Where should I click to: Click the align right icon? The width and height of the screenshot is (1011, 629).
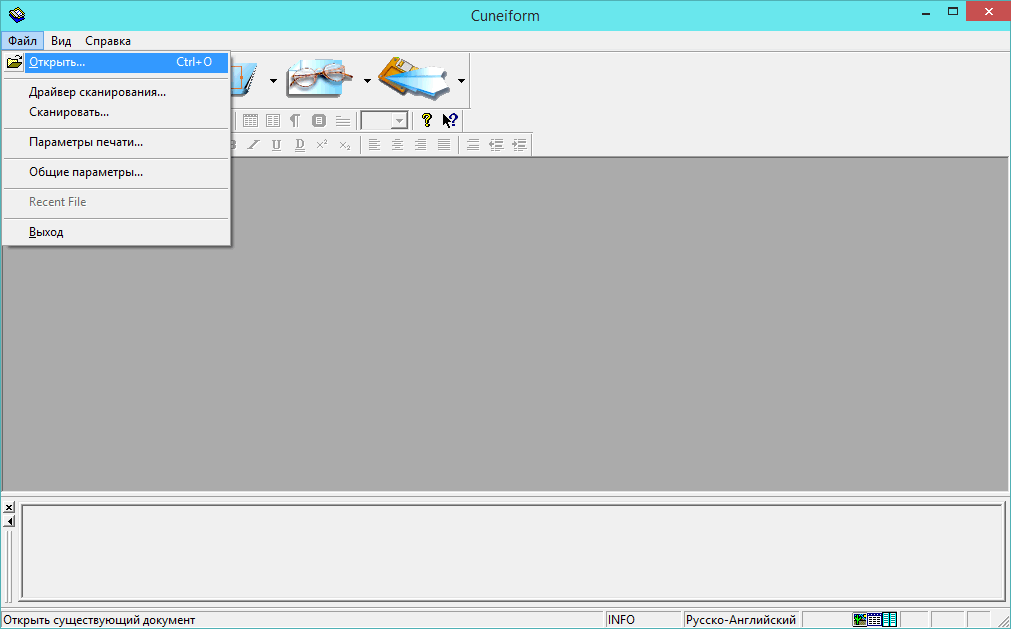(x=420, y=145)
